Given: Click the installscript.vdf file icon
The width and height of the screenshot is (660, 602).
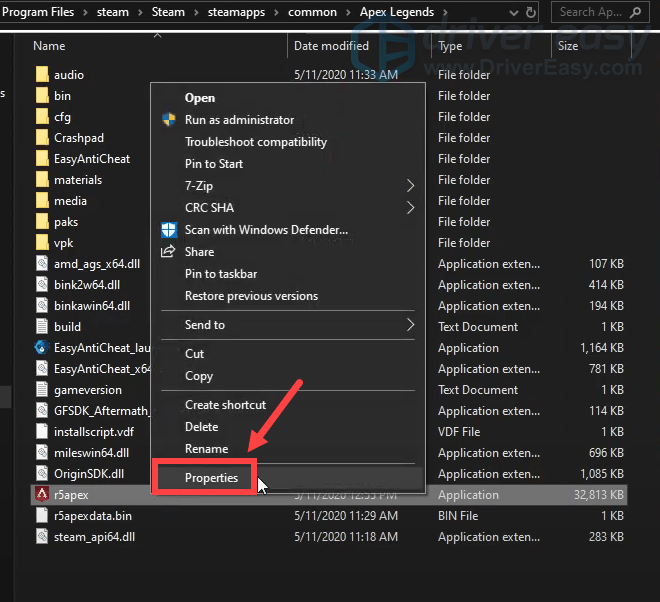Looking at the screenshot, I should click(x=42, y=432).
